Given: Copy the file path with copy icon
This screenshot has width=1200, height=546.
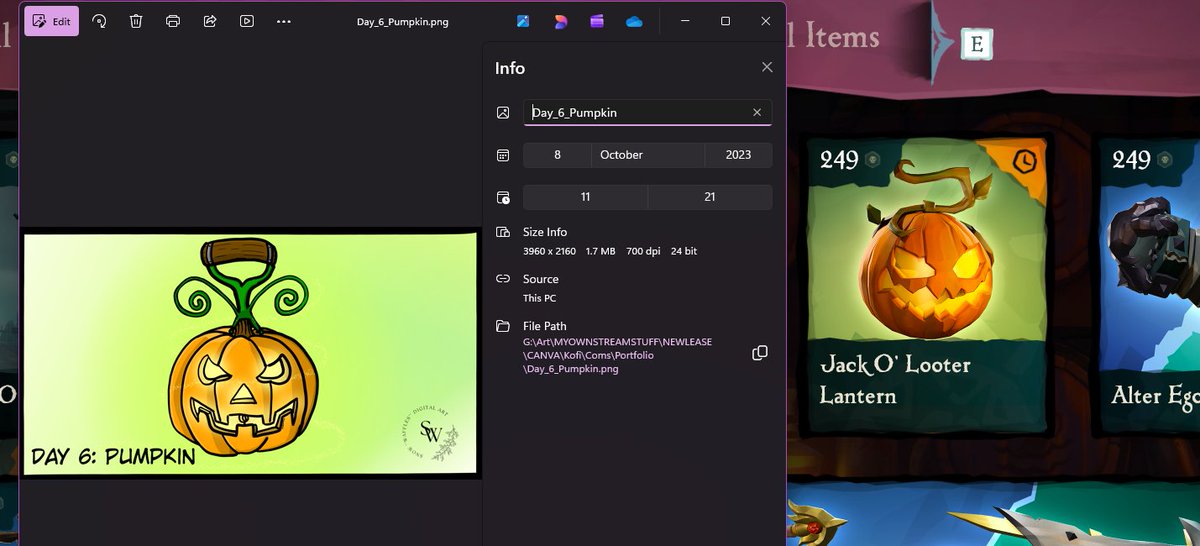Looking at the screenshot, I should 760,353.
